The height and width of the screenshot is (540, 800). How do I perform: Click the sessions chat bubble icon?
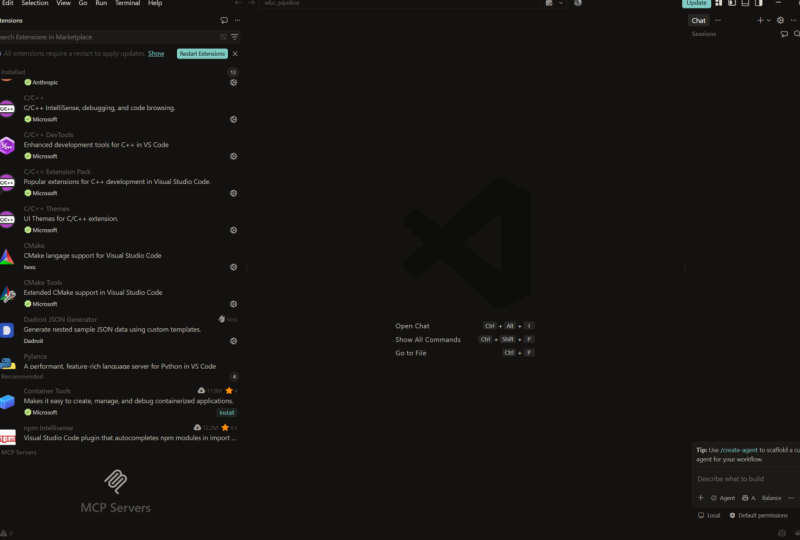pos(784,34)
